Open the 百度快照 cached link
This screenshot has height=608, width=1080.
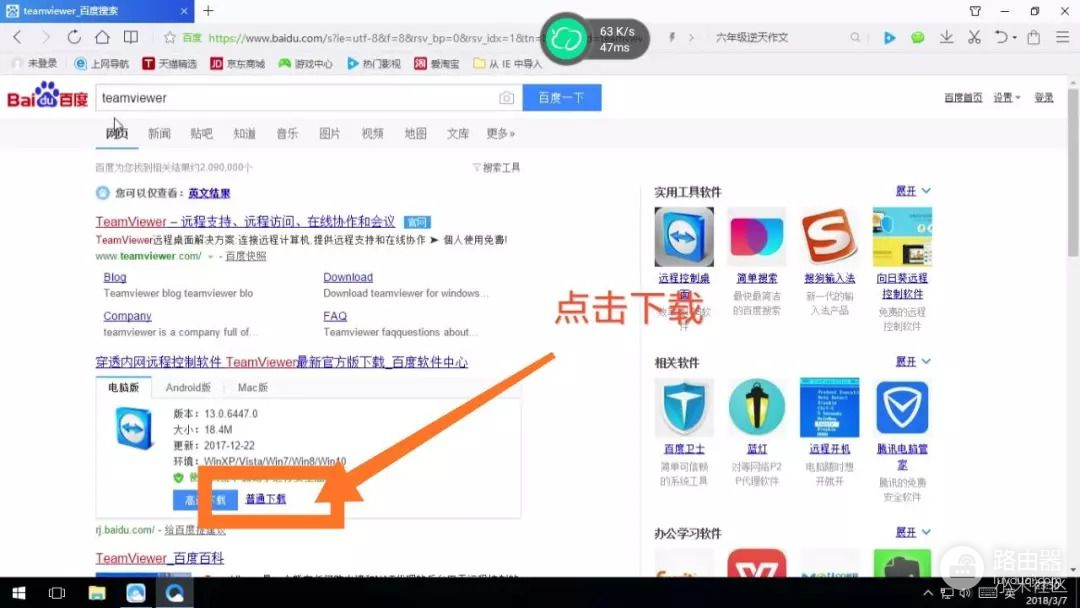tap(246, 256)
